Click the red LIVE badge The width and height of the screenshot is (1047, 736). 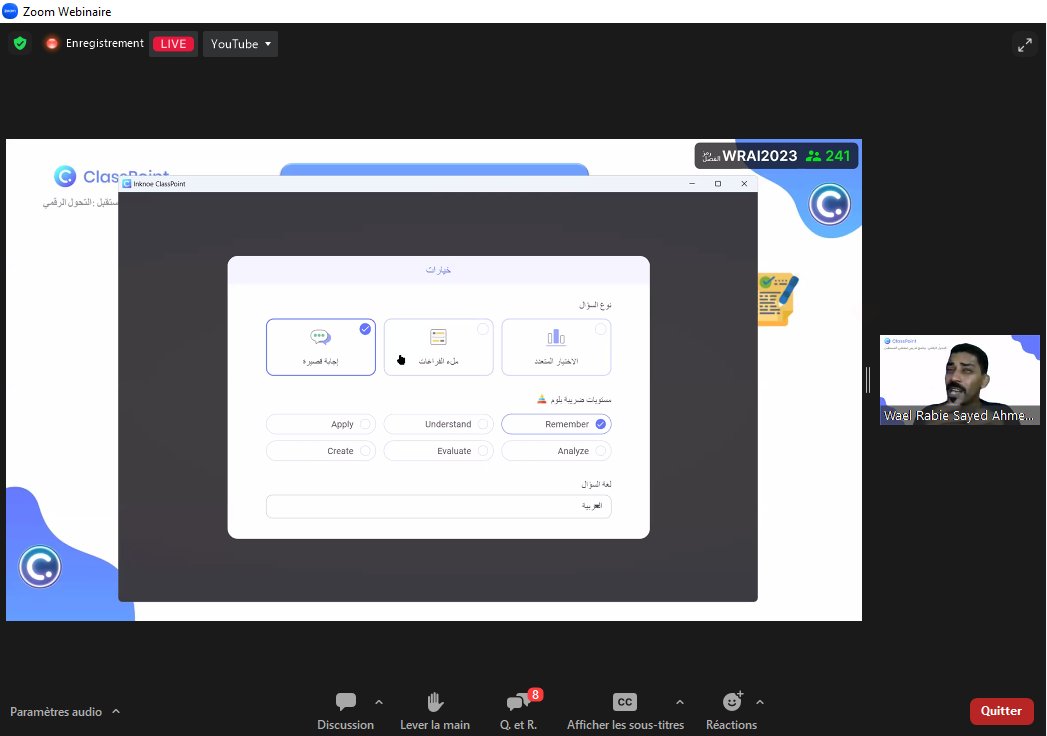coord(173,43)
